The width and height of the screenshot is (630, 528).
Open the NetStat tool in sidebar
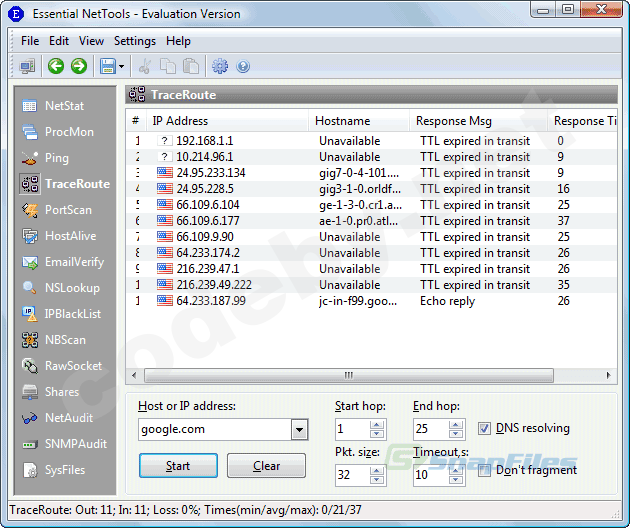53,106
